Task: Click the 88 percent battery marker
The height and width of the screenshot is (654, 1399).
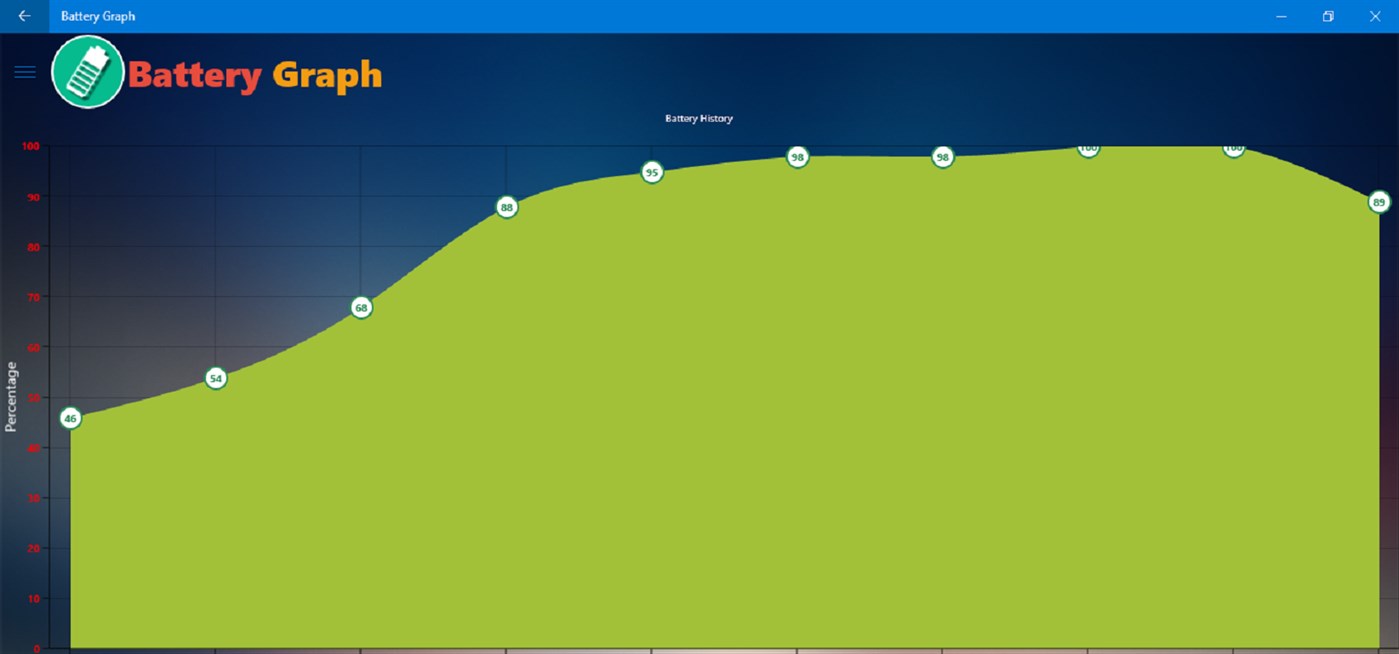Action: point(507,207)
